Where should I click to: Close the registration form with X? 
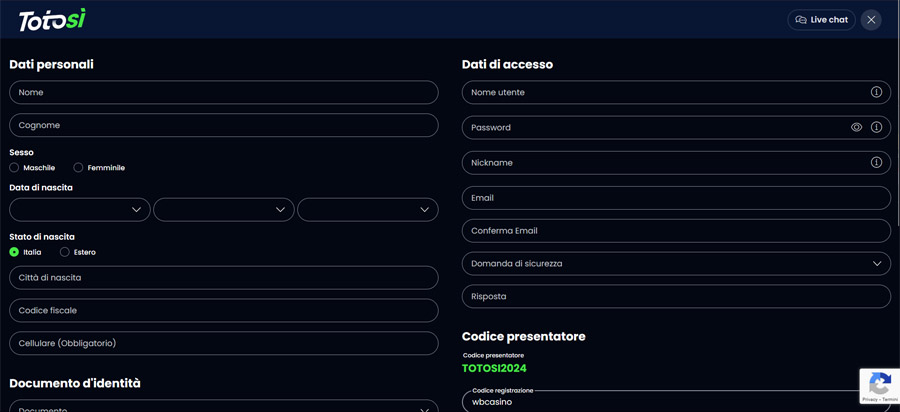(871, 20)
